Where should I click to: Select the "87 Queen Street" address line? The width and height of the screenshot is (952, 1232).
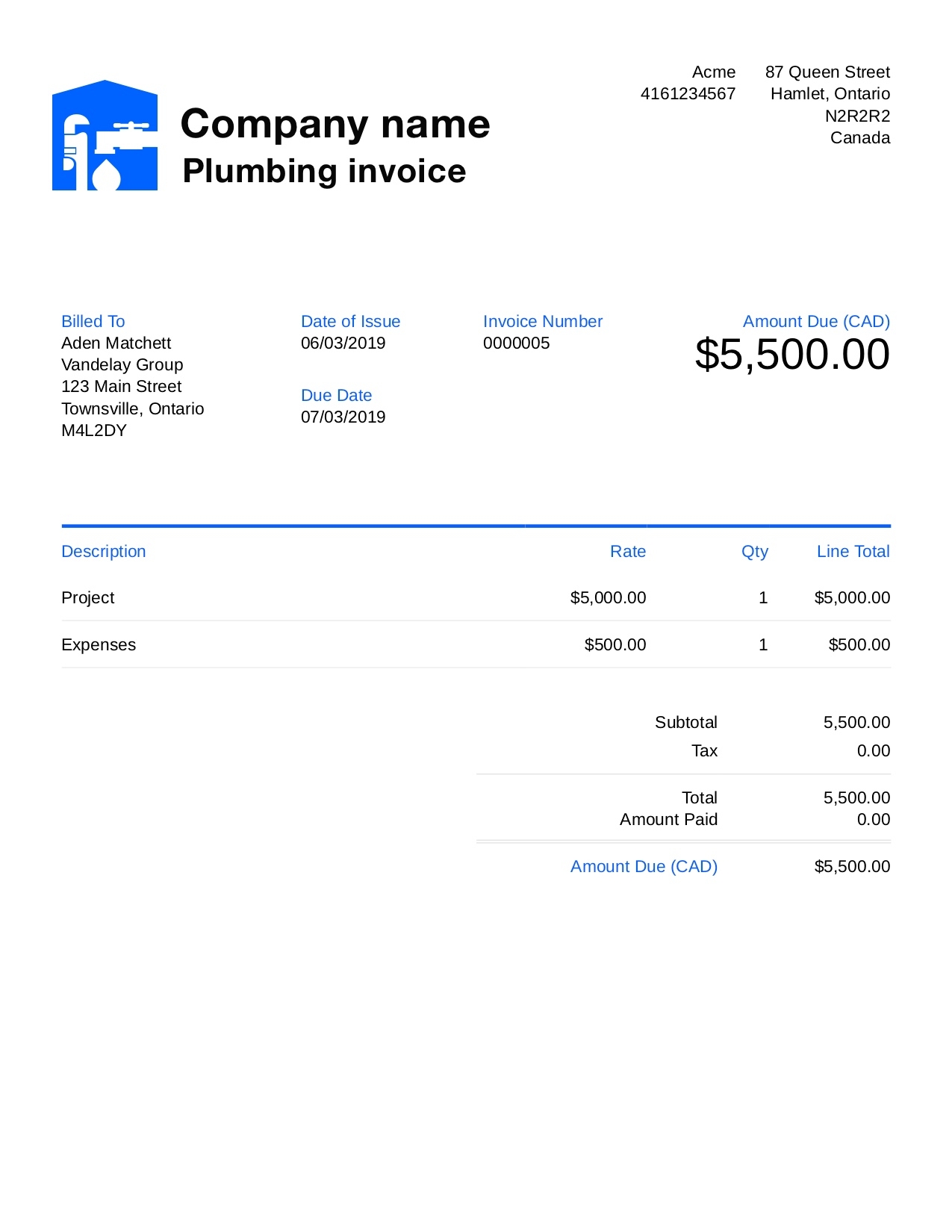[x=827, y=72]
